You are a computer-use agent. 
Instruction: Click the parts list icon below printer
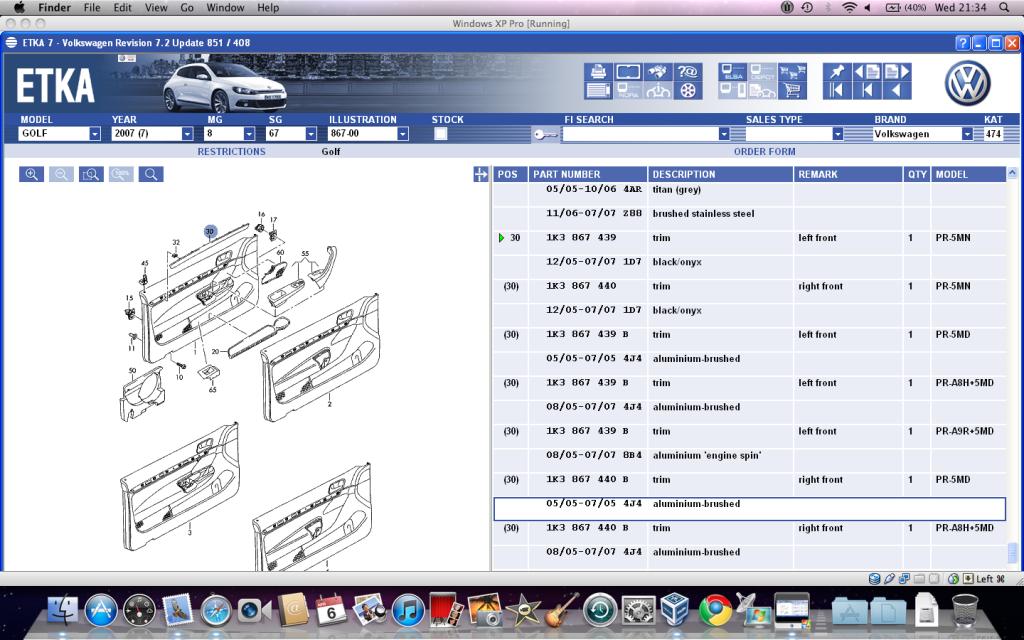[597, 91]
